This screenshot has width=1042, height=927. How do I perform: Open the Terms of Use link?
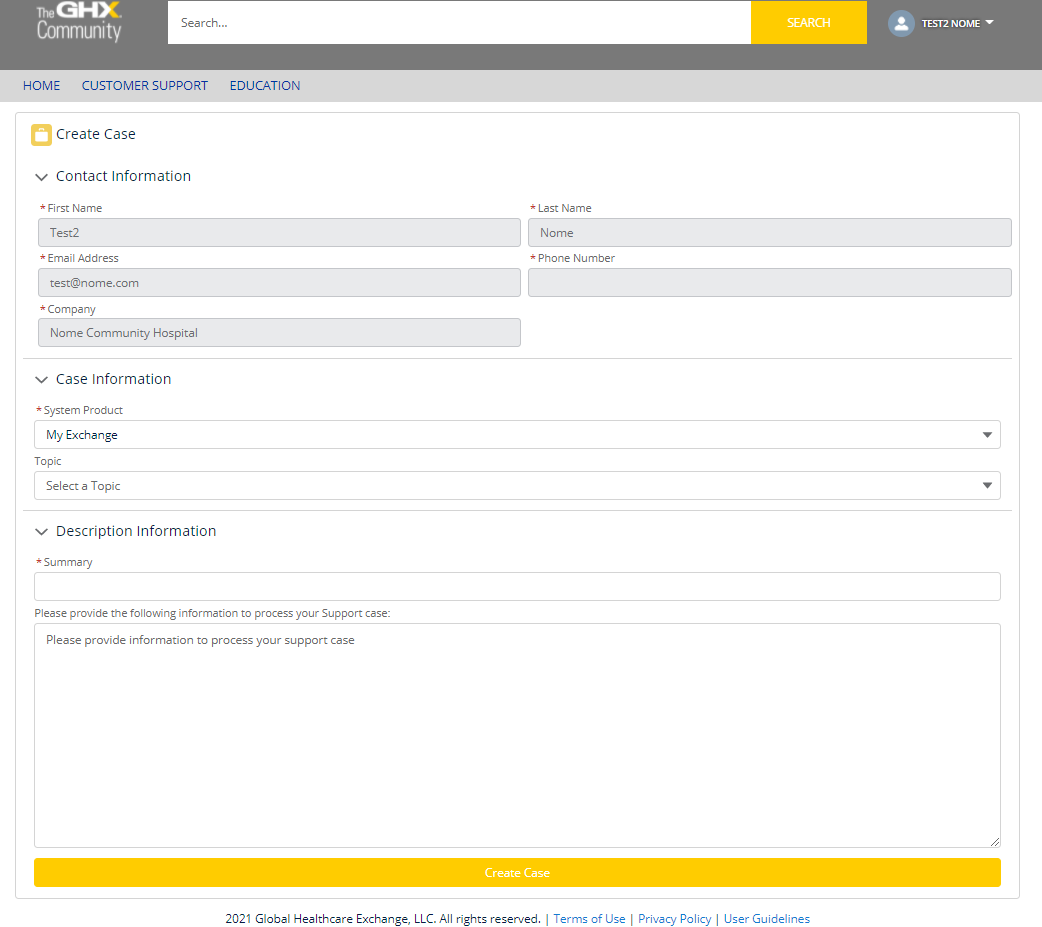[589, 919]
